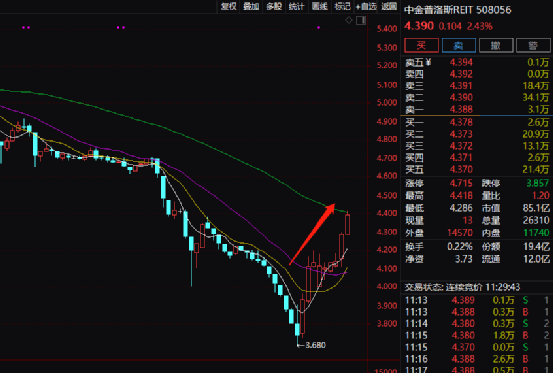Click the 返回 back button
The image size is (553, 373).
pyautogui.click(x=389, y=6)
